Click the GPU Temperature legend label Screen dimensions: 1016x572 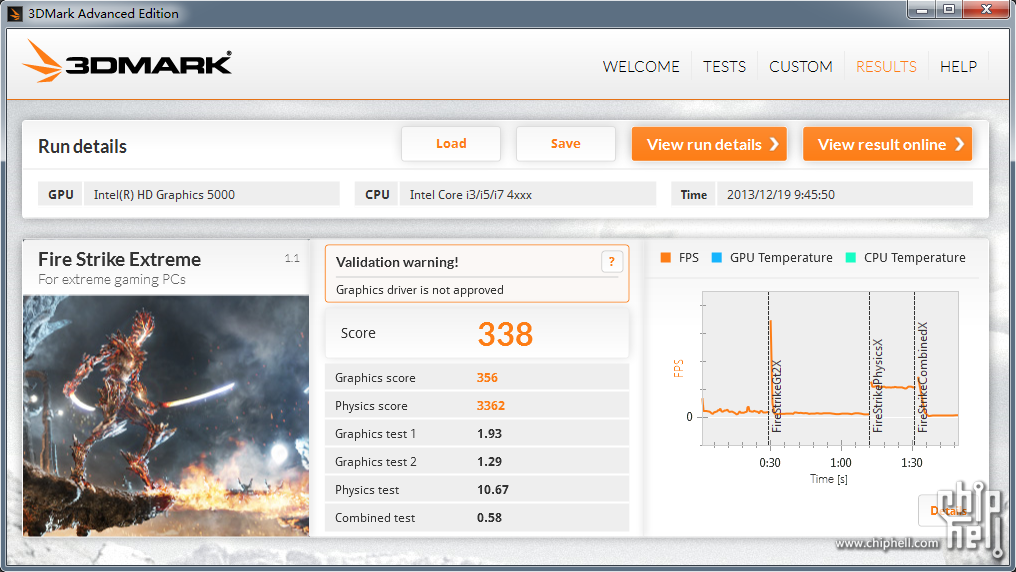[x=781, y=258]
